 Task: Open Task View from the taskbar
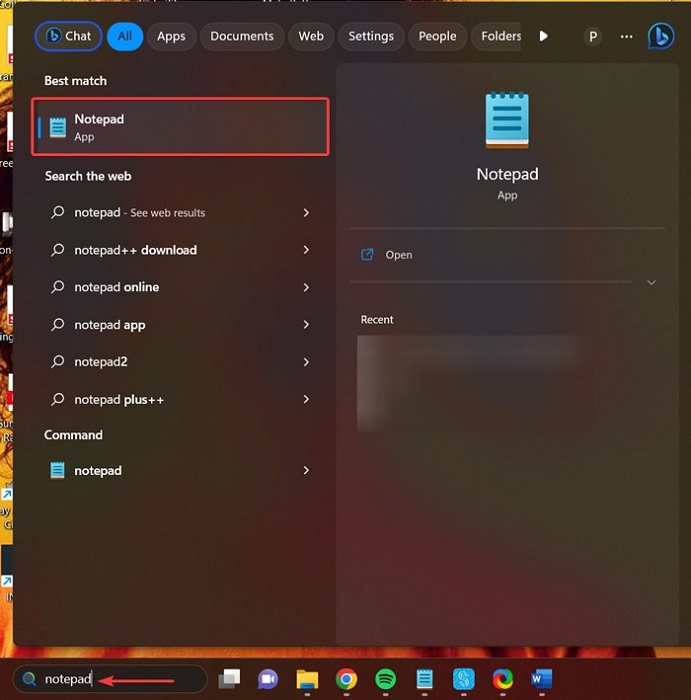[229, 679]
